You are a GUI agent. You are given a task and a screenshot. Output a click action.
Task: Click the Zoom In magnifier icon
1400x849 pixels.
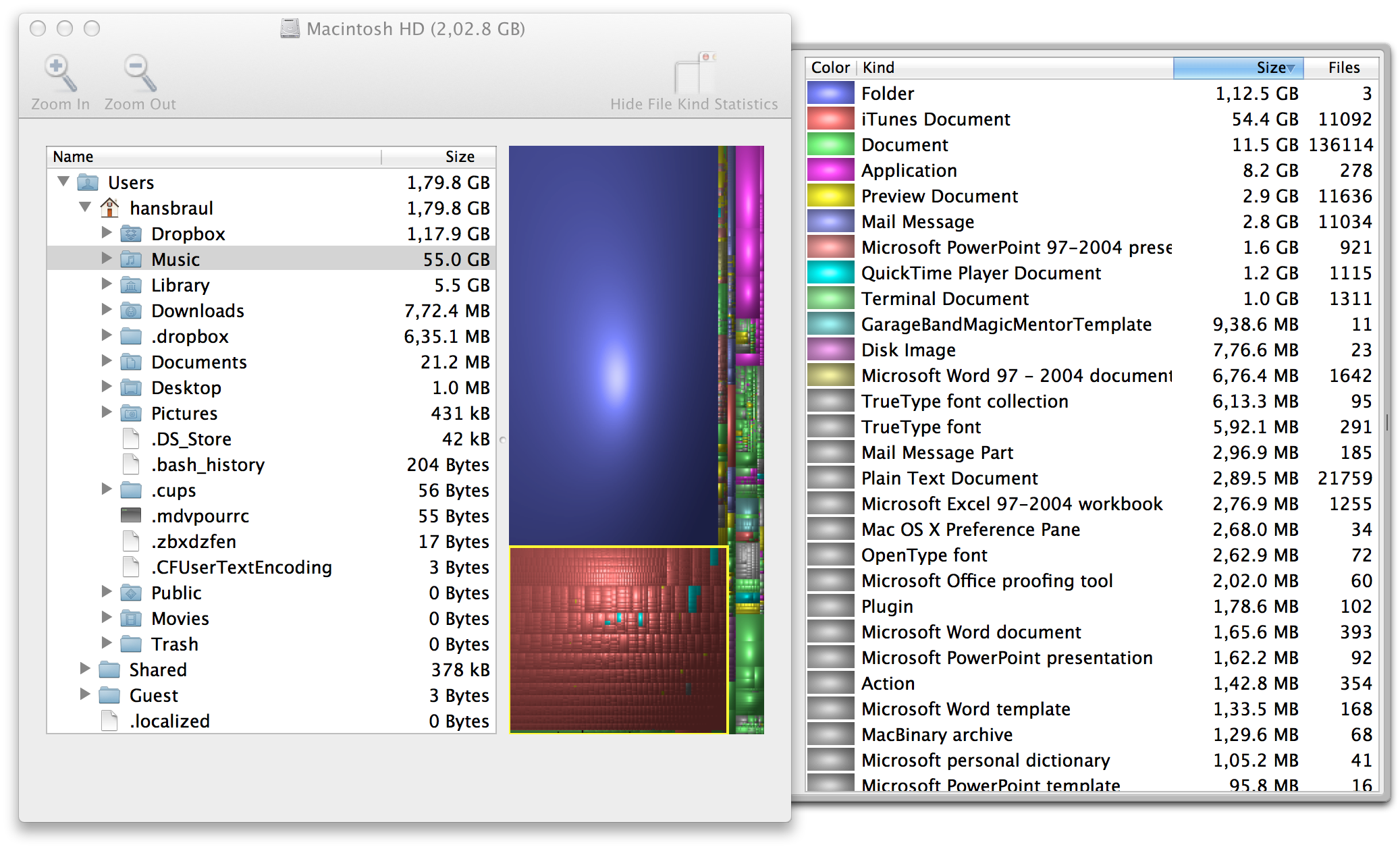(60, 73)
